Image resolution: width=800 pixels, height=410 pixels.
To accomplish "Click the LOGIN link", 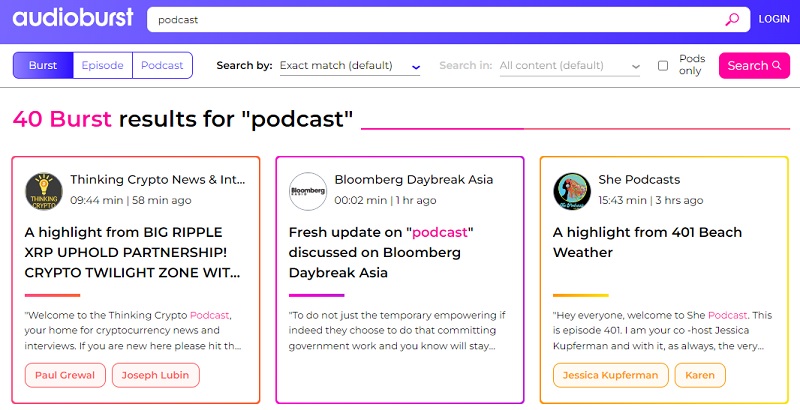I will [774, 19].
